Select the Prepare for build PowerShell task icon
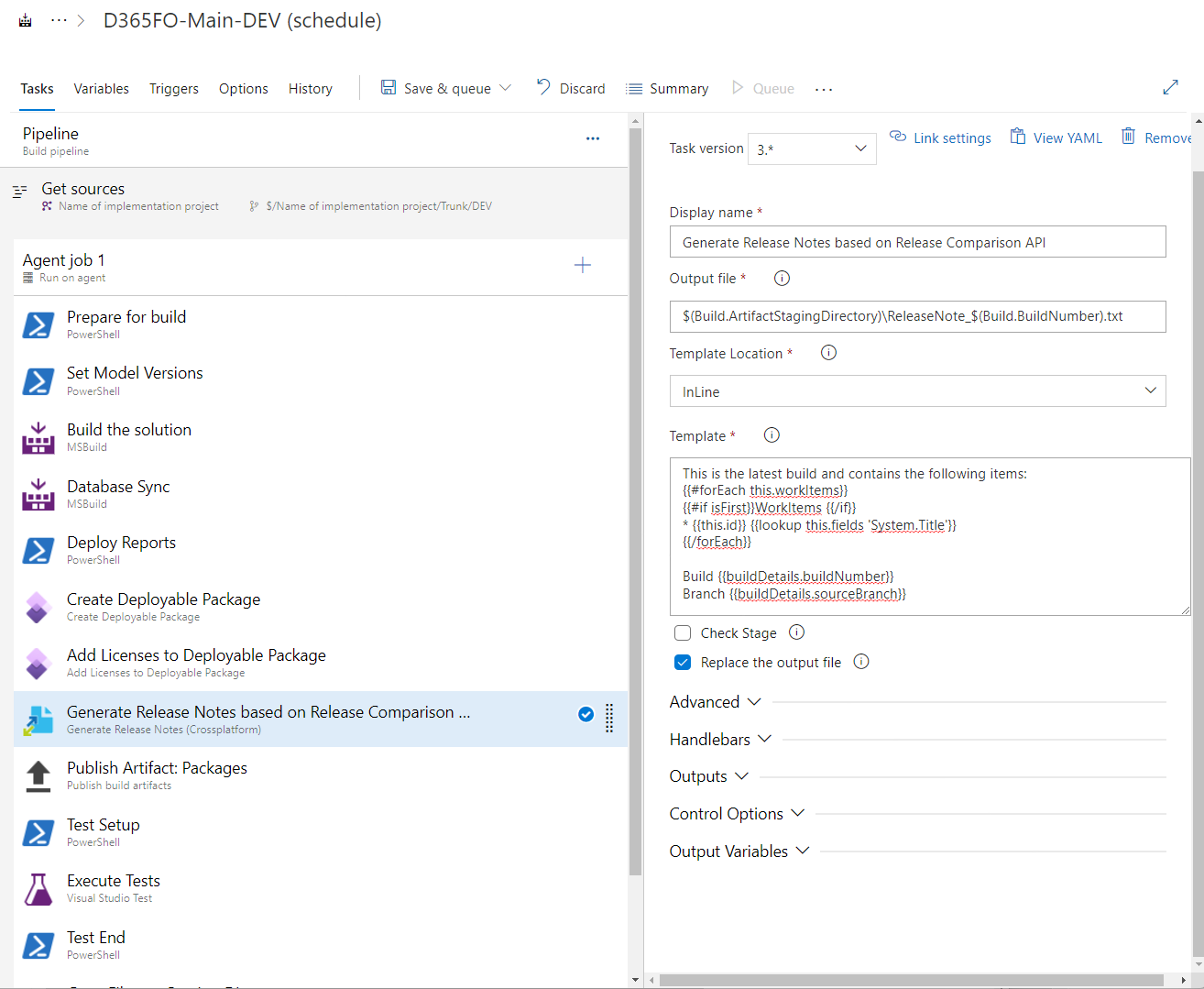 (38, 325)
